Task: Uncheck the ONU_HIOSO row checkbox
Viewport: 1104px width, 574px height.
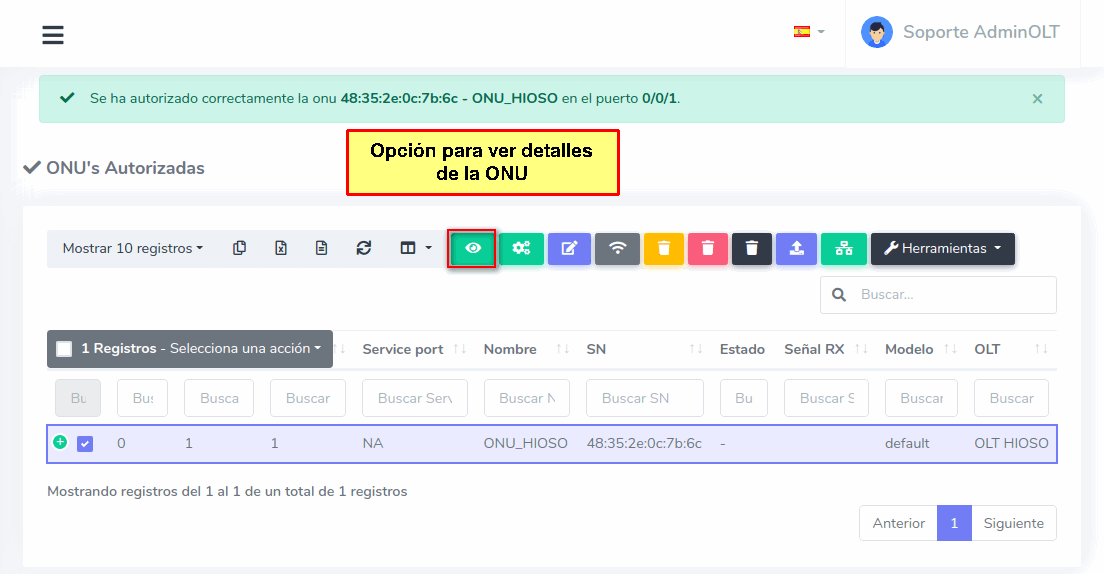Action: point(85,443)
